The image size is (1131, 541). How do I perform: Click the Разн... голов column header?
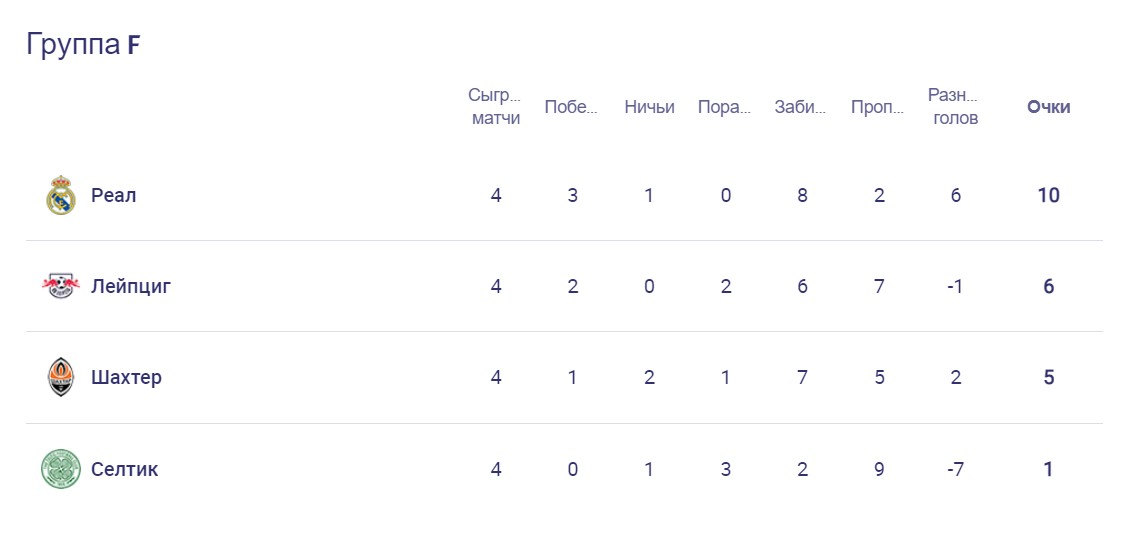point(954,107)
